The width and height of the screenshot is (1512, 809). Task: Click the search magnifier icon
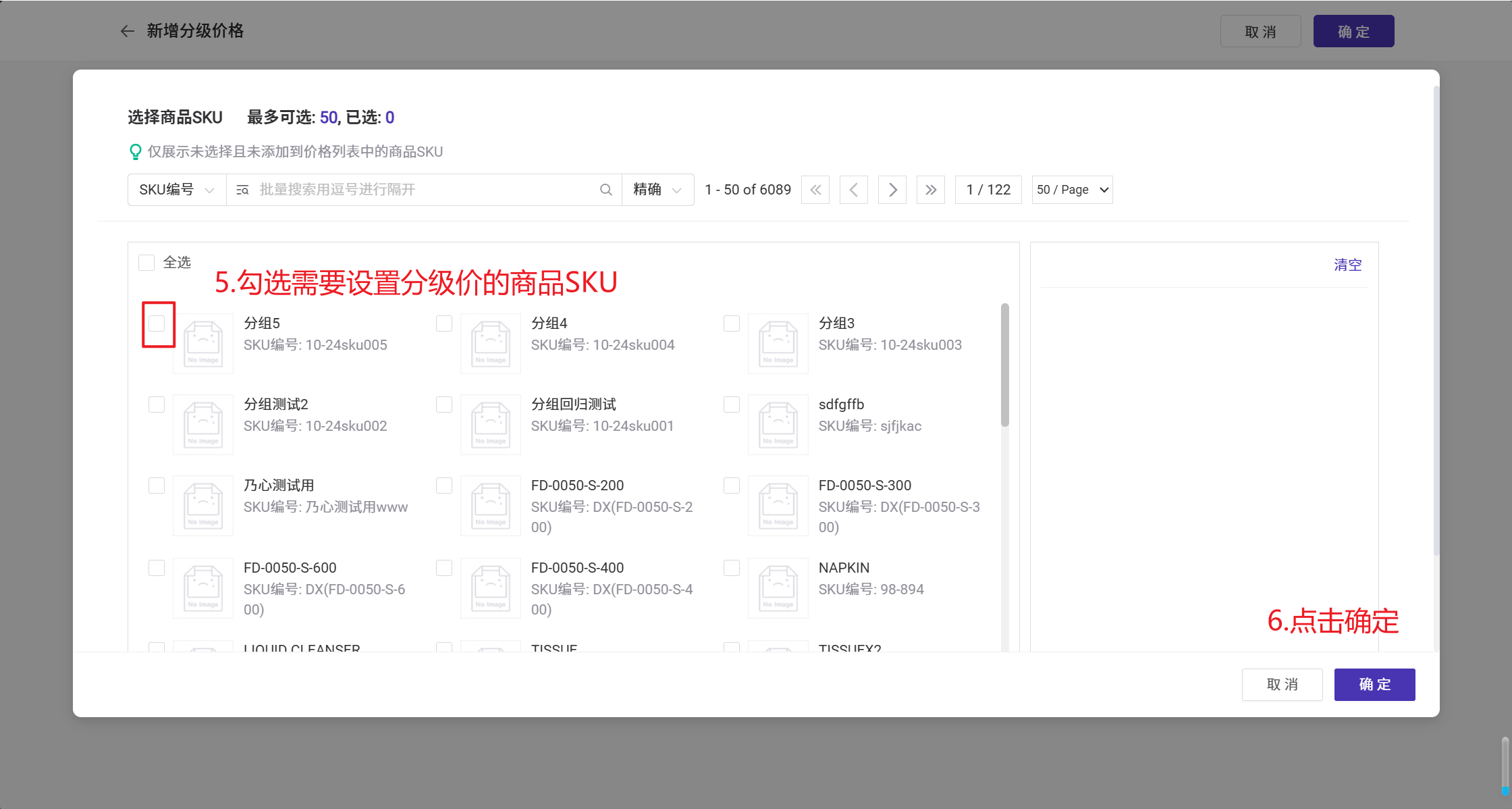[605, 190]
